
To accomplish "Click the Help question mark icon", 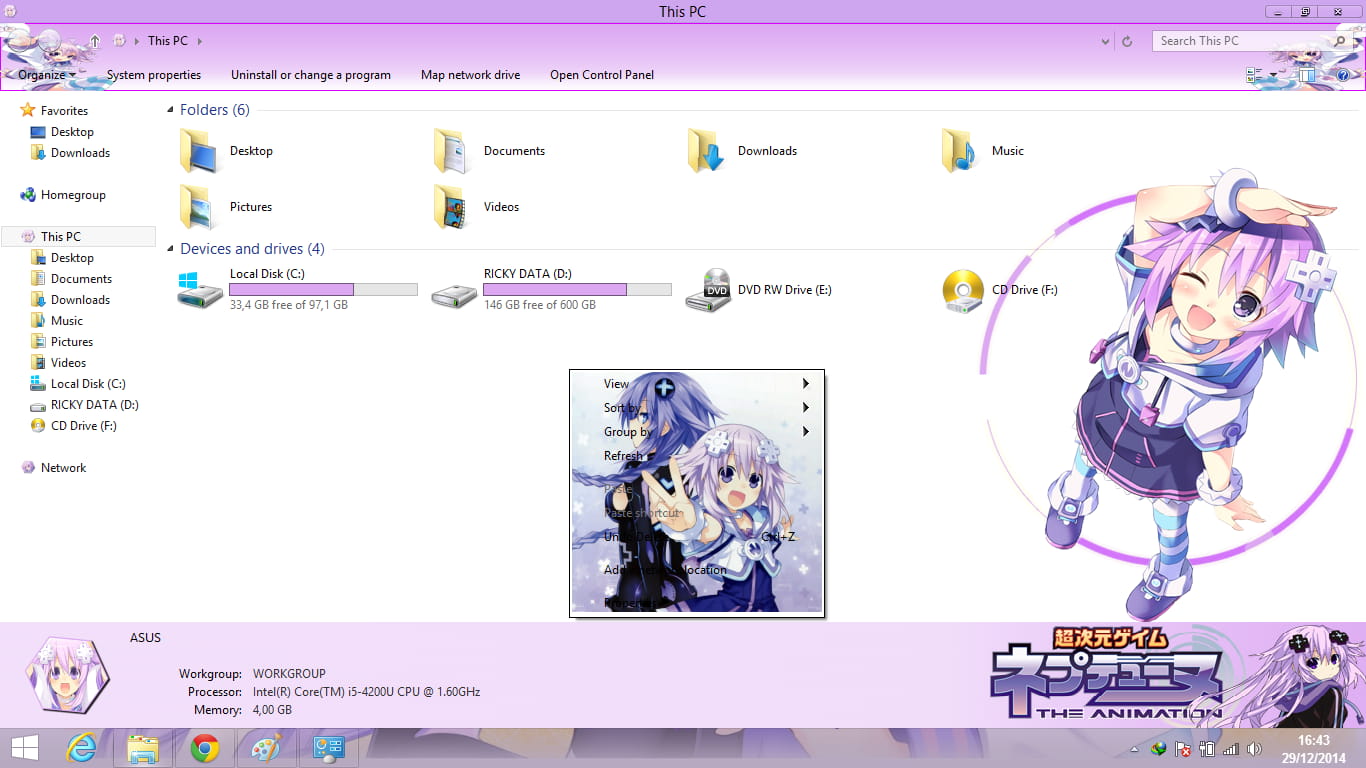I will pos(1343,74).
